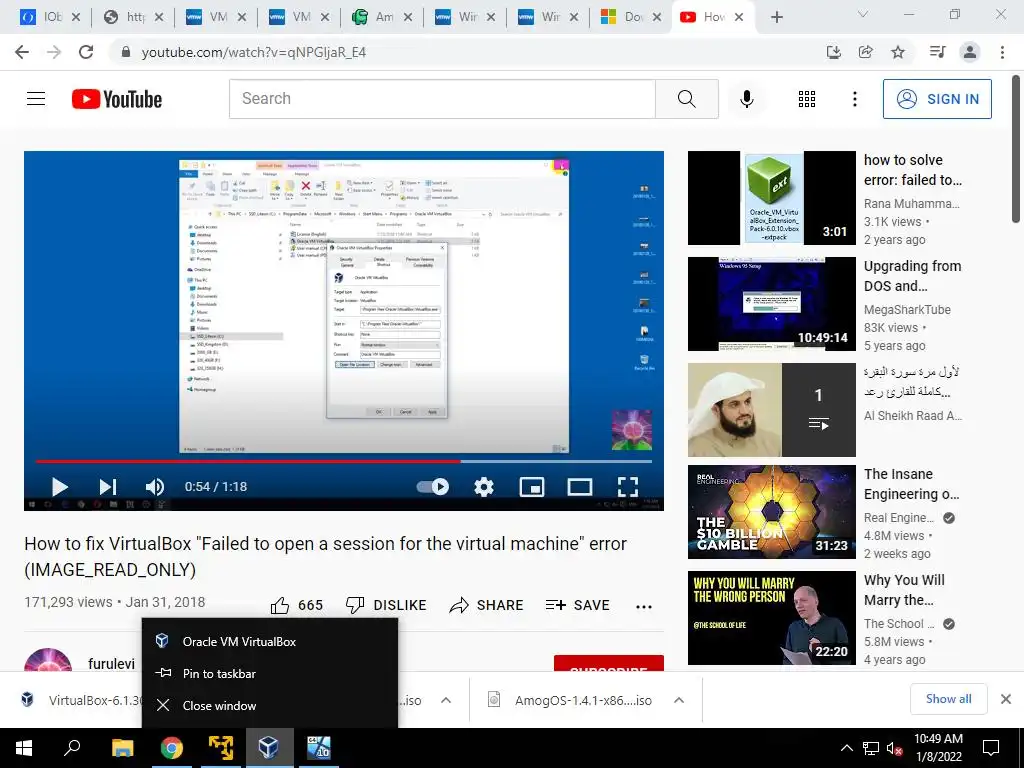Play the video
Screen dimensions: 1024x768
pos(59,487)
